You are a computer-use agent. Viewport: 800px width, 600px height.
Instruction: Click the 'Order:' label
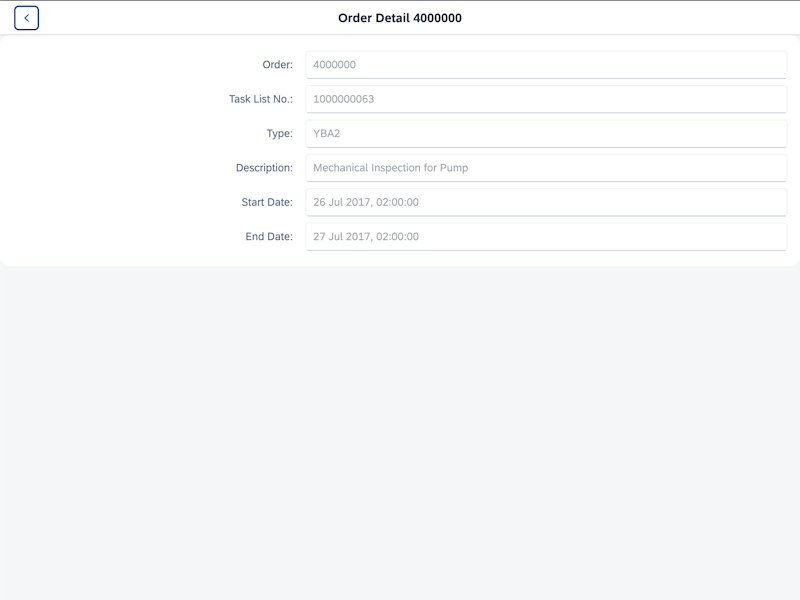pyautogui.click(x=277, y=65)
